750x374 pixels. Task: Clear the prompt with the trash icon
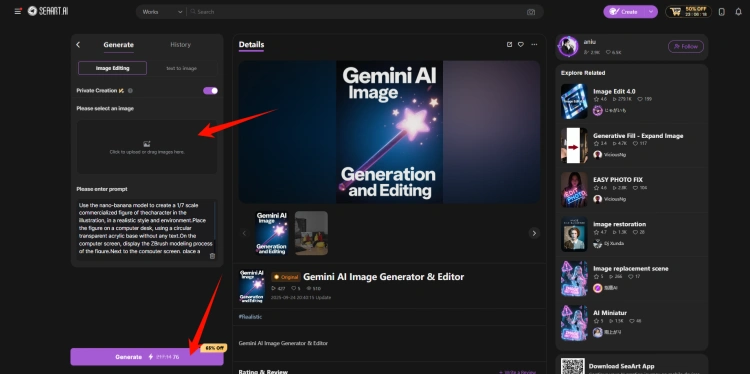[x=212, y=256]
